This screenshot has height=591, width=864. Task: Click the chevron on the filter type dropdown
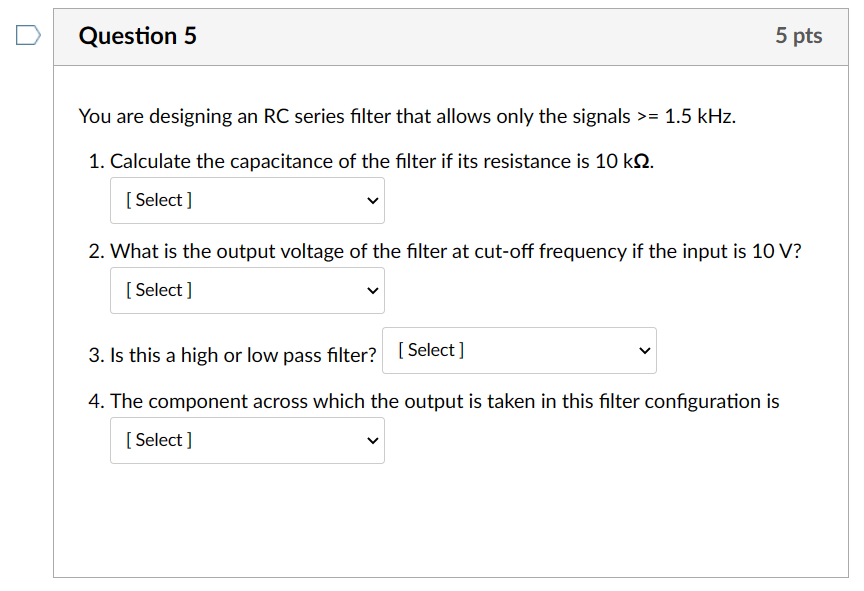[644, 350]
